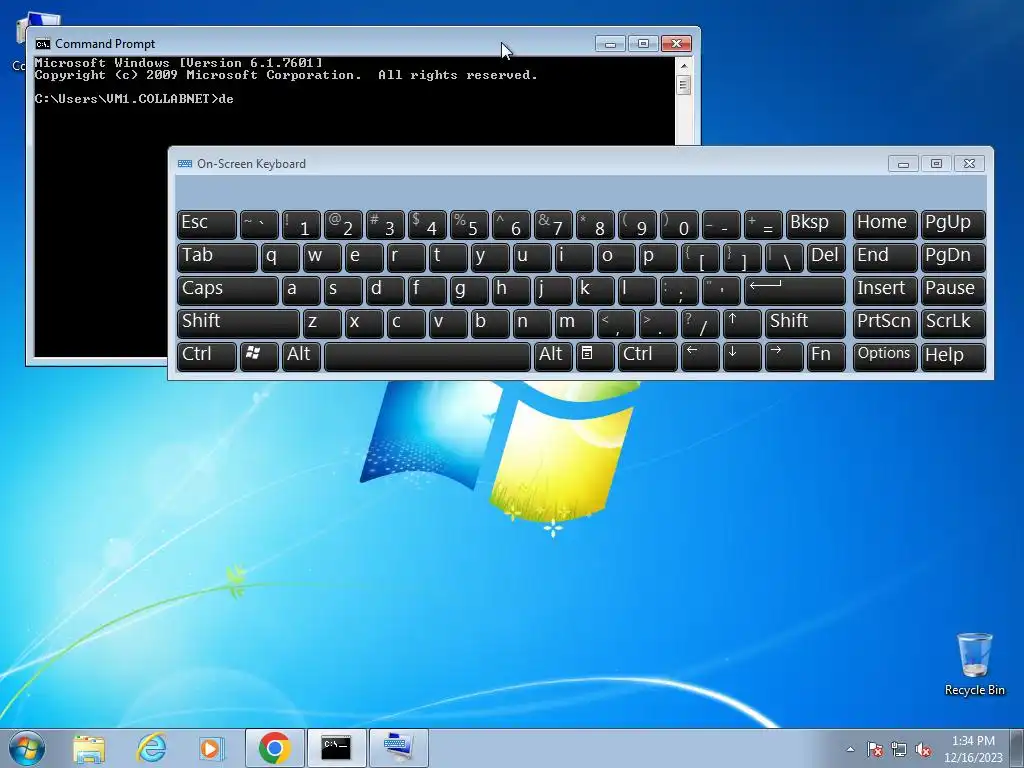
Task: Toggle the left Alt key
Action: [301, 357]
